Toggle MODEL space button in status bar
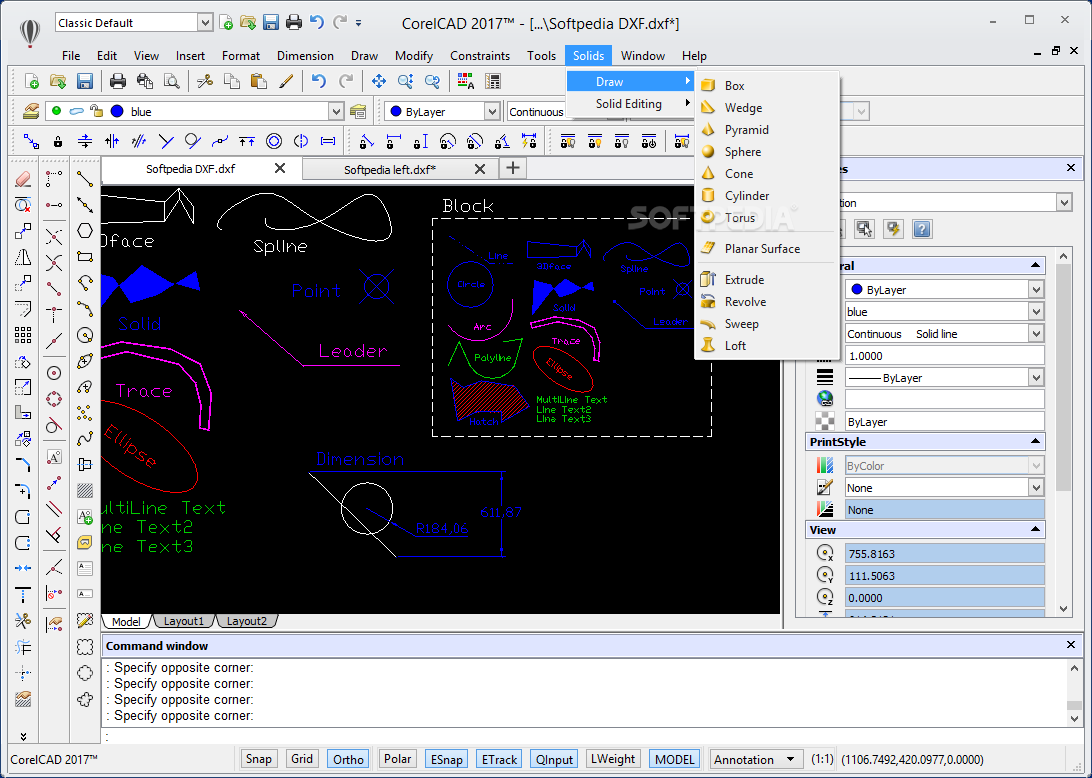Image resolution: width=1092 pixels, height=778 pixels. [x=674, y=759]
